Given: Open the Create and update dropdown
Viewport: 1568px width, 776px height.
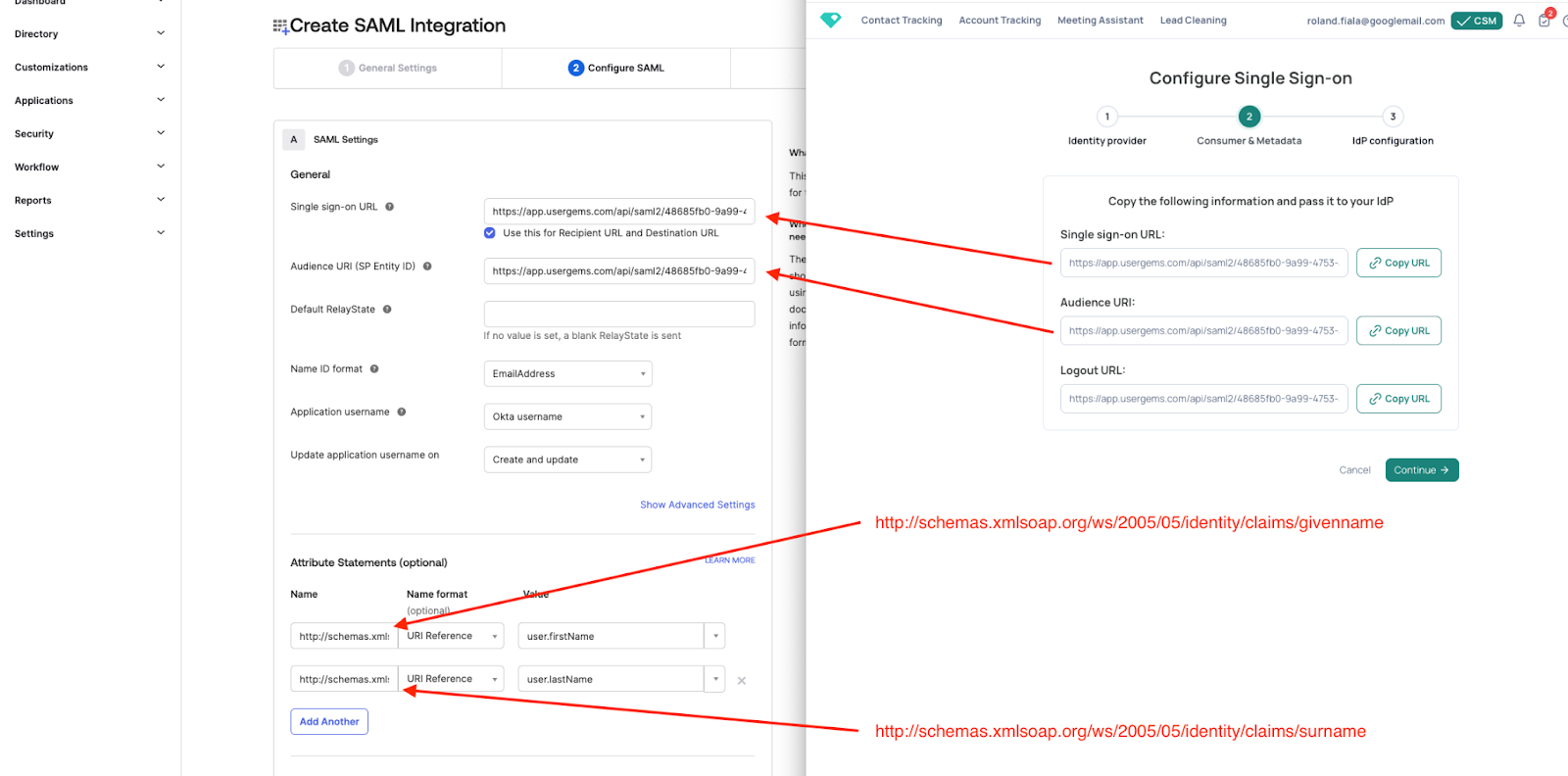Looking at the screenshot, I should click(x=567, y=460).
